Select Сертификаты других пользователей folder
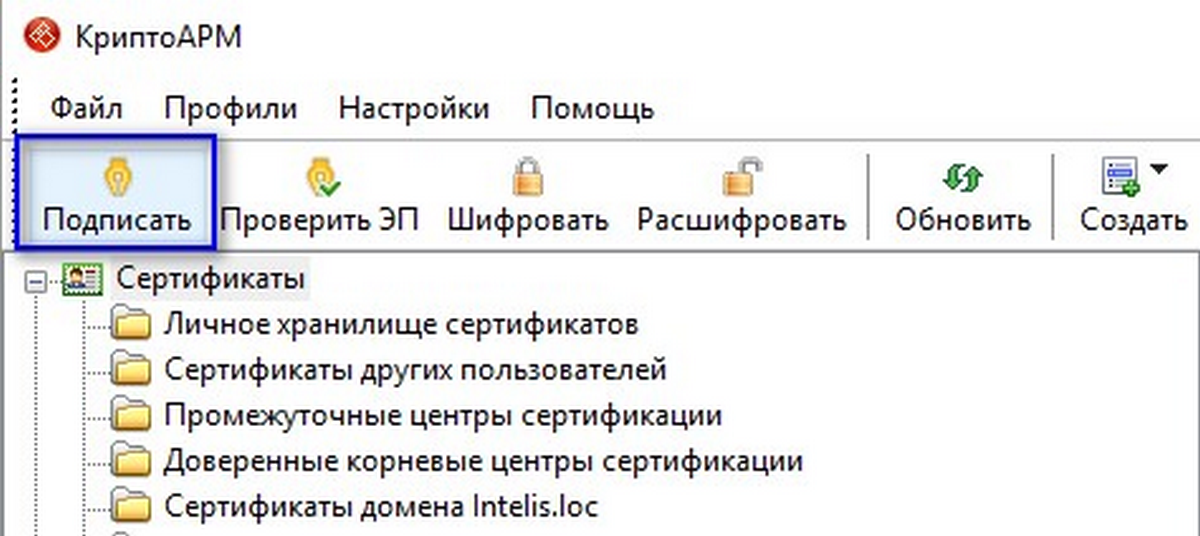Viewport: 1200px width, 536px height. 415,370
